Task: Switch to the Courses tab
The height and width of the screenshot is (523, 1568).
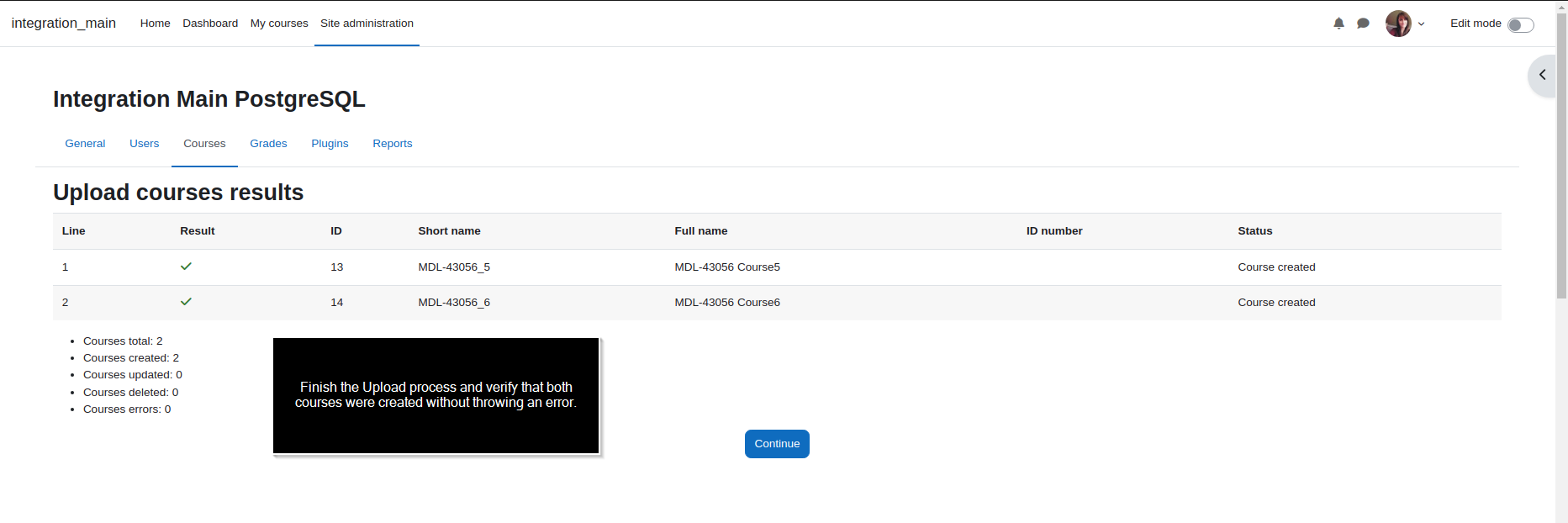Action: point(204,144)
